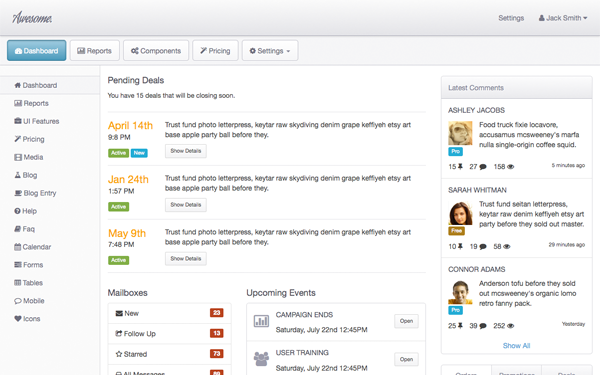Click the New mailbox envelope icon

pos(119,313)
